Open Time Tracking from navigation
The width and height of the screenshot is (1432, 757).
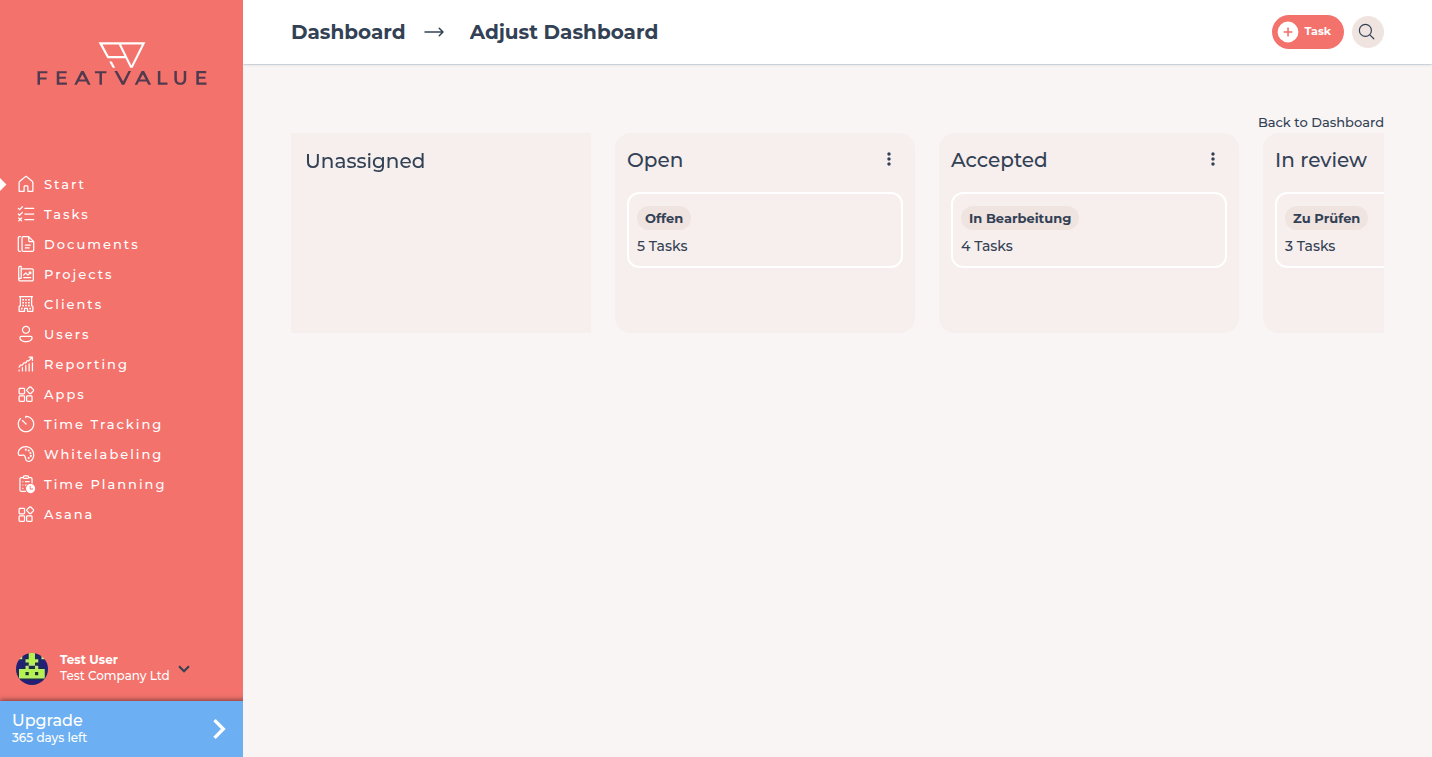[x=103, y=424]
